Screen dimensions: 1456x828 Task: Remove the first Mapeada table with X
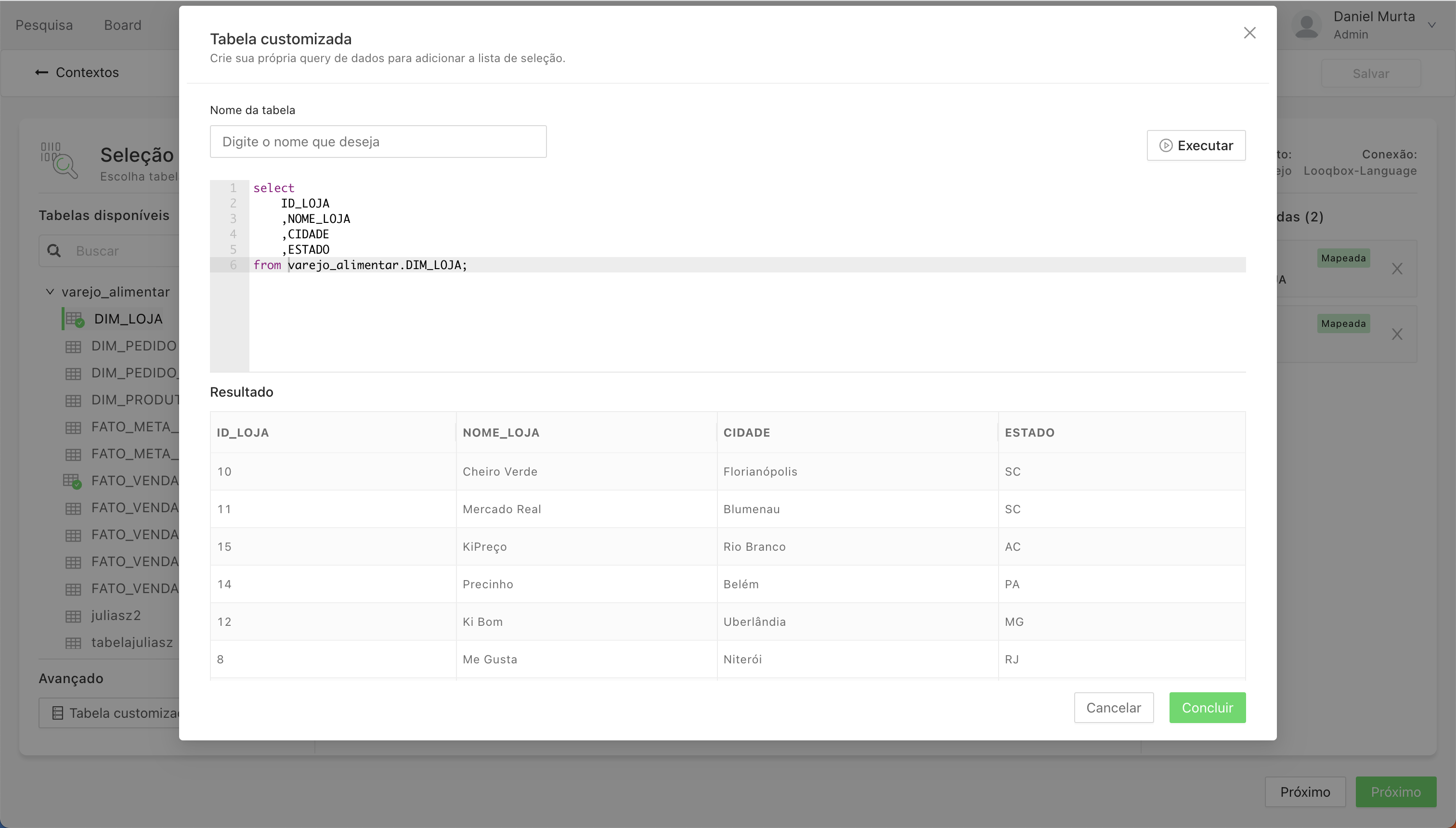(x=1397, y=269)
